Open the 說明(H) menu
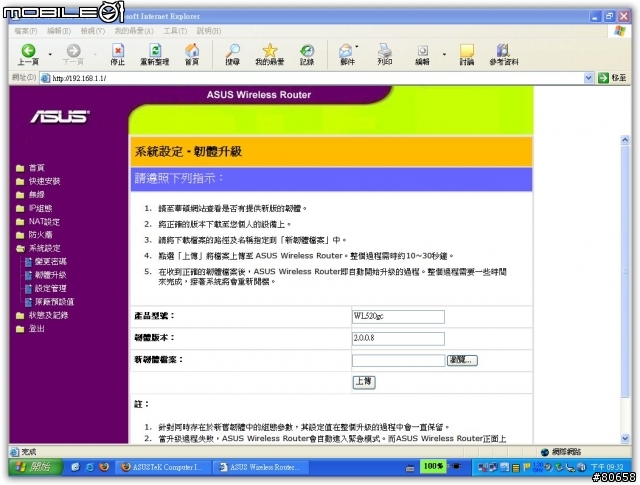The image size is (640, 485). 209,31
